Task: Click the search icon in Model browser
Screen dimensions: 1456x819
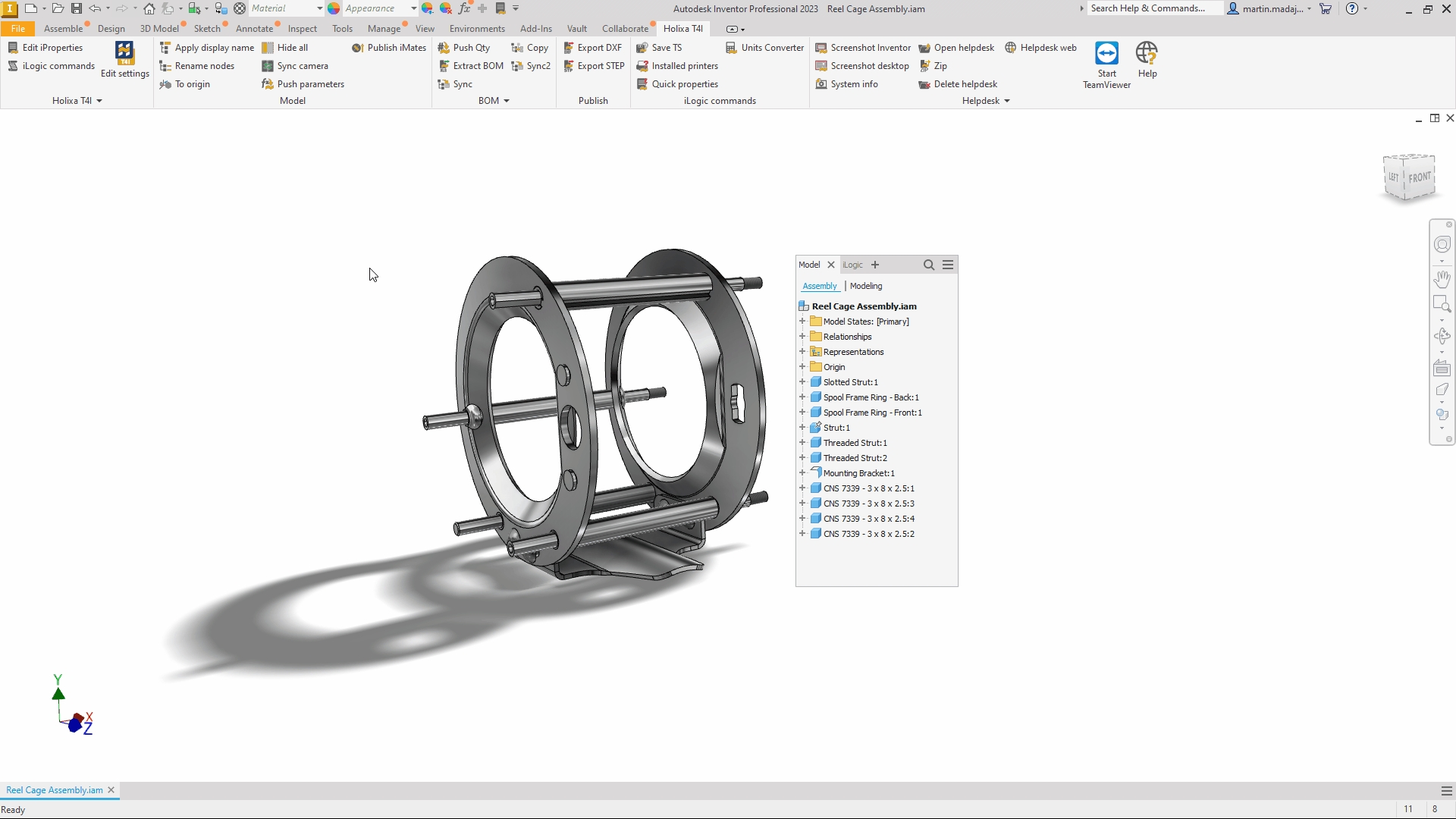Action: click(x=928, y=265)
